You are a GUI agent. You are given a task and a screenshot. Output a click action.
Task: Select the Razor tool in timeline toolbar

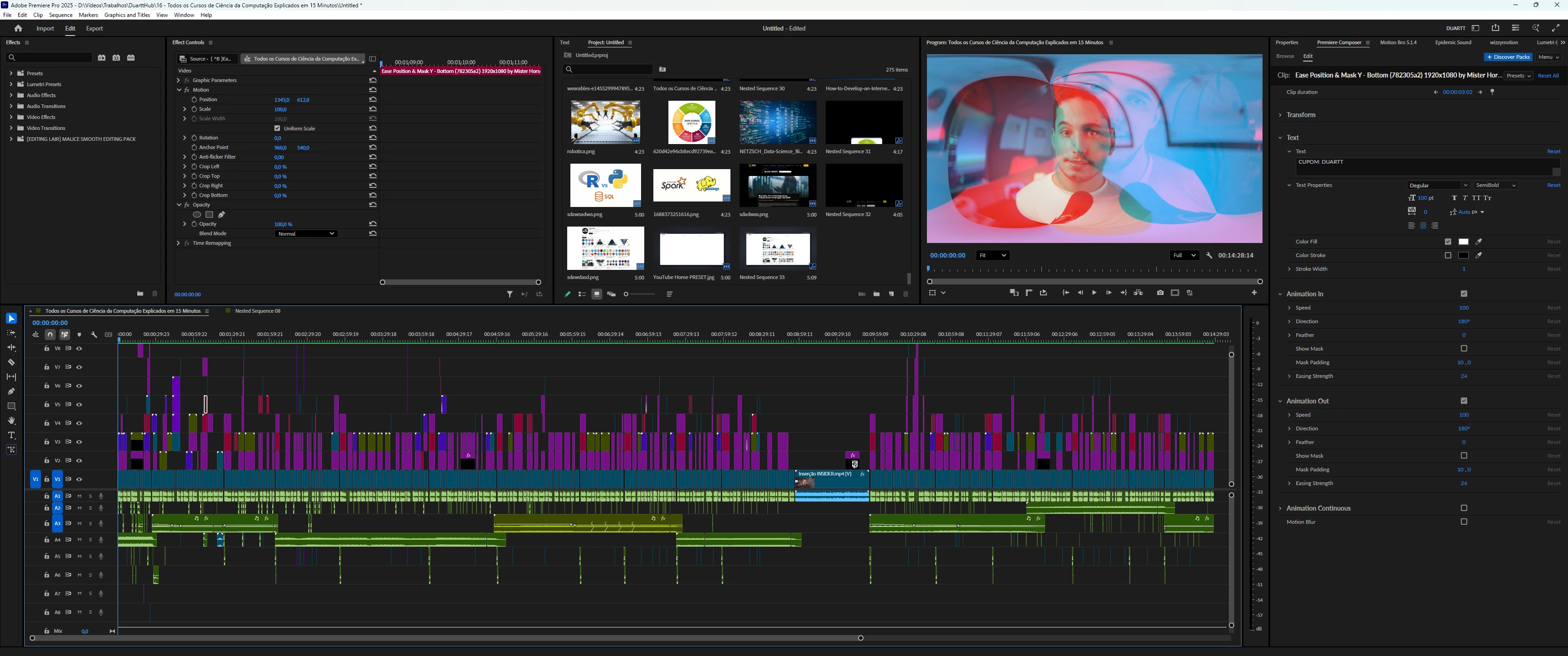point(11,362)
